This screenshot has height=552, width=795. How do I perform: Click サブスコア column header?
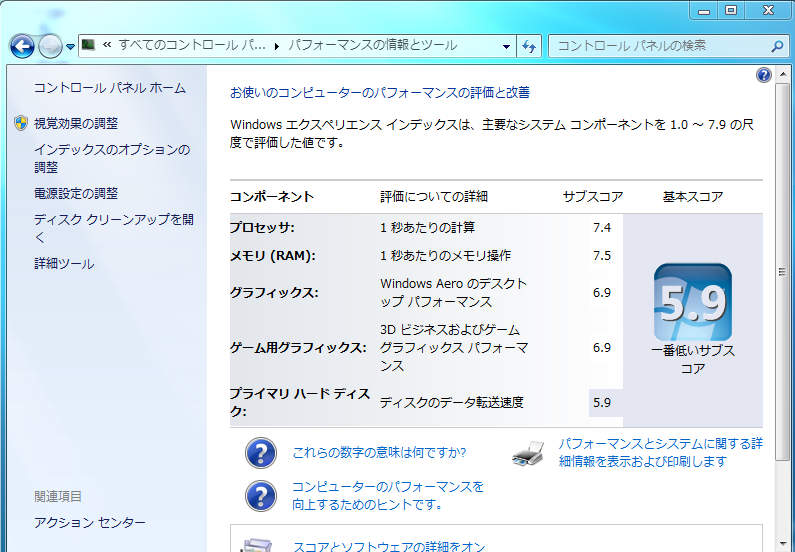[x=593, y=197]
